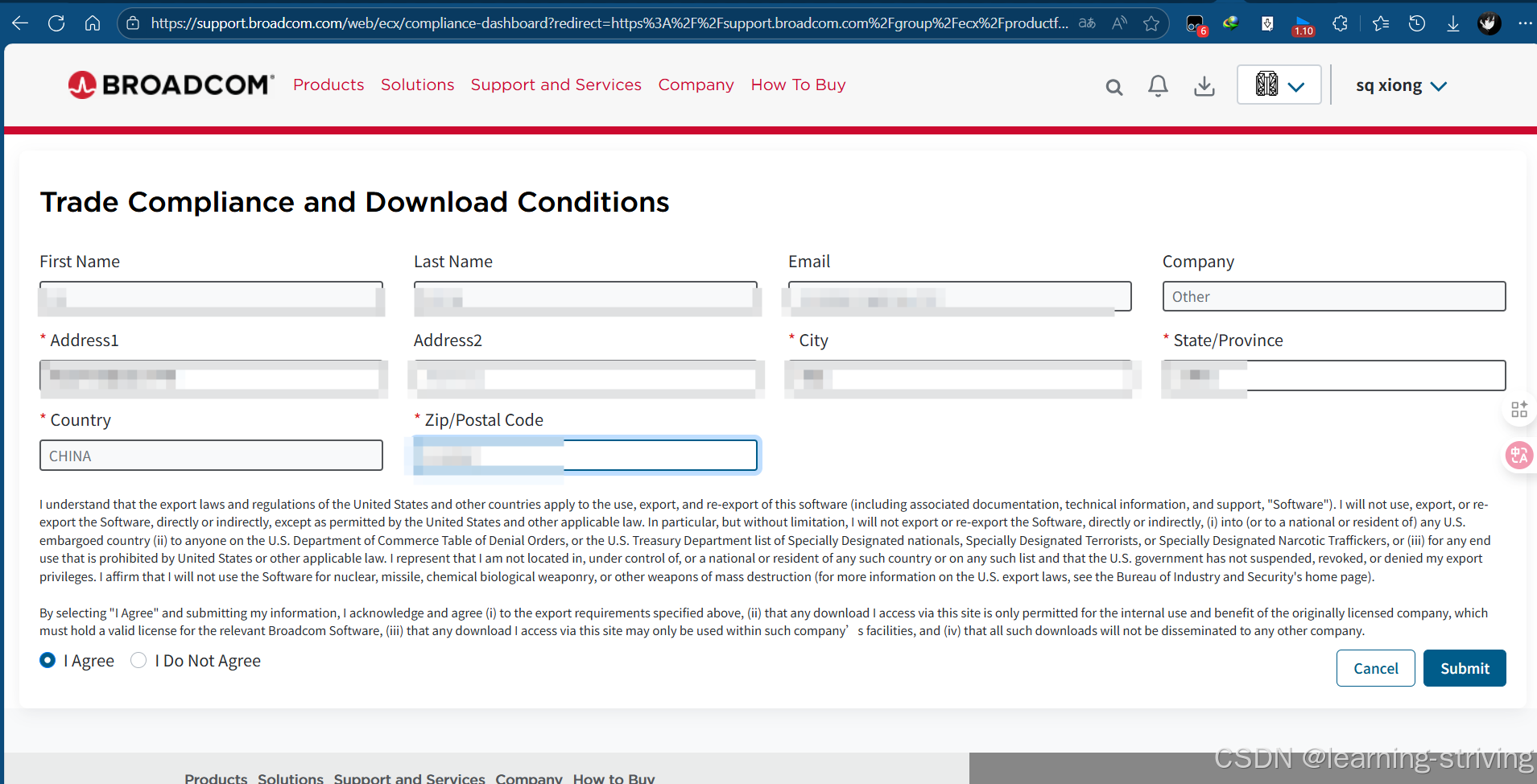Reload the page with refresh icon
This screenshot has height=784, width=1537.
(56, 23)
